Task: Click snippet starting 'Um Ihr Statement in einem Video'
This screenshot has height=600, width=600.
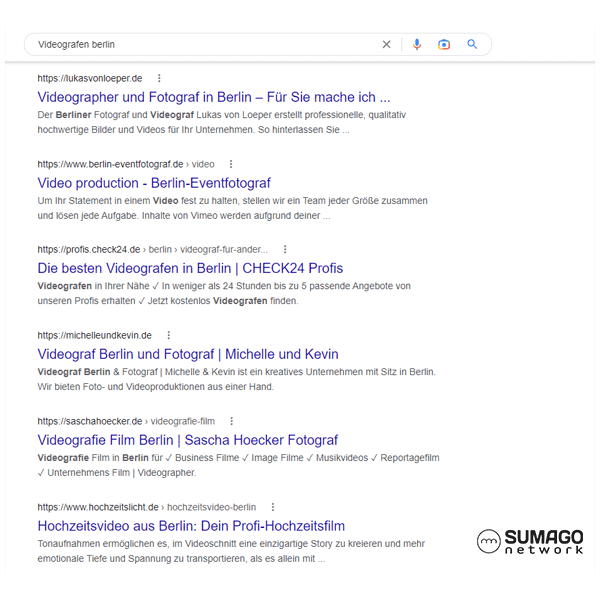Action: pos(232,208)
